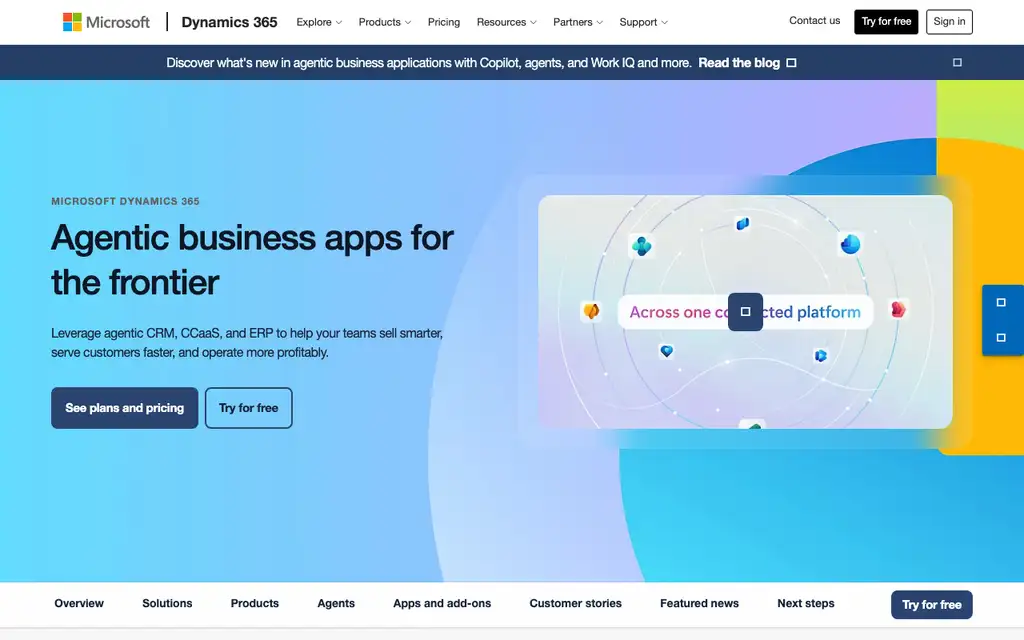Open the Dynamics 365 home link
The image size is (1024, 640).
click(229, 22)
